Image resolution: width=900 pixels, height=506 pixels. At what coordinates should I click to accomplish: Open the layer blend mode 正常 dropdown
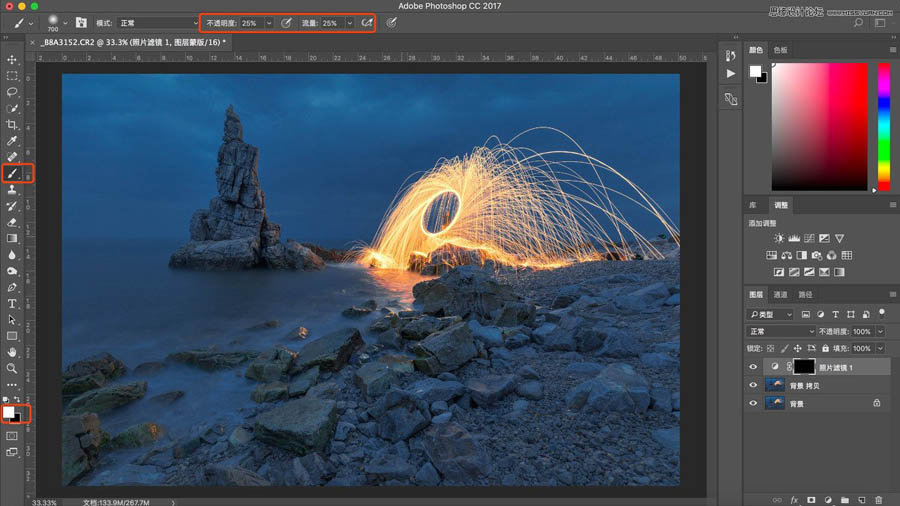(782, 331)
